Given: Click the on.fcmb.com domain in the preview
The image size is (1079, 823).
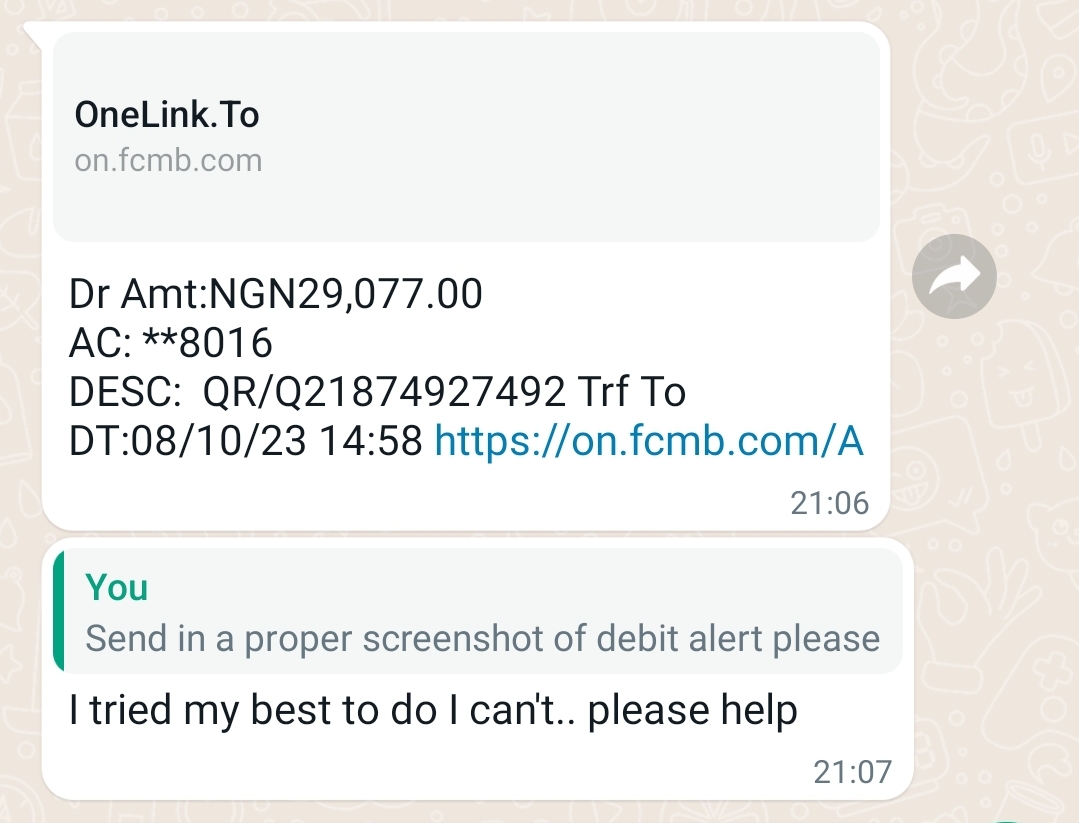Looking at the screenshot, I should click(168, 160).
